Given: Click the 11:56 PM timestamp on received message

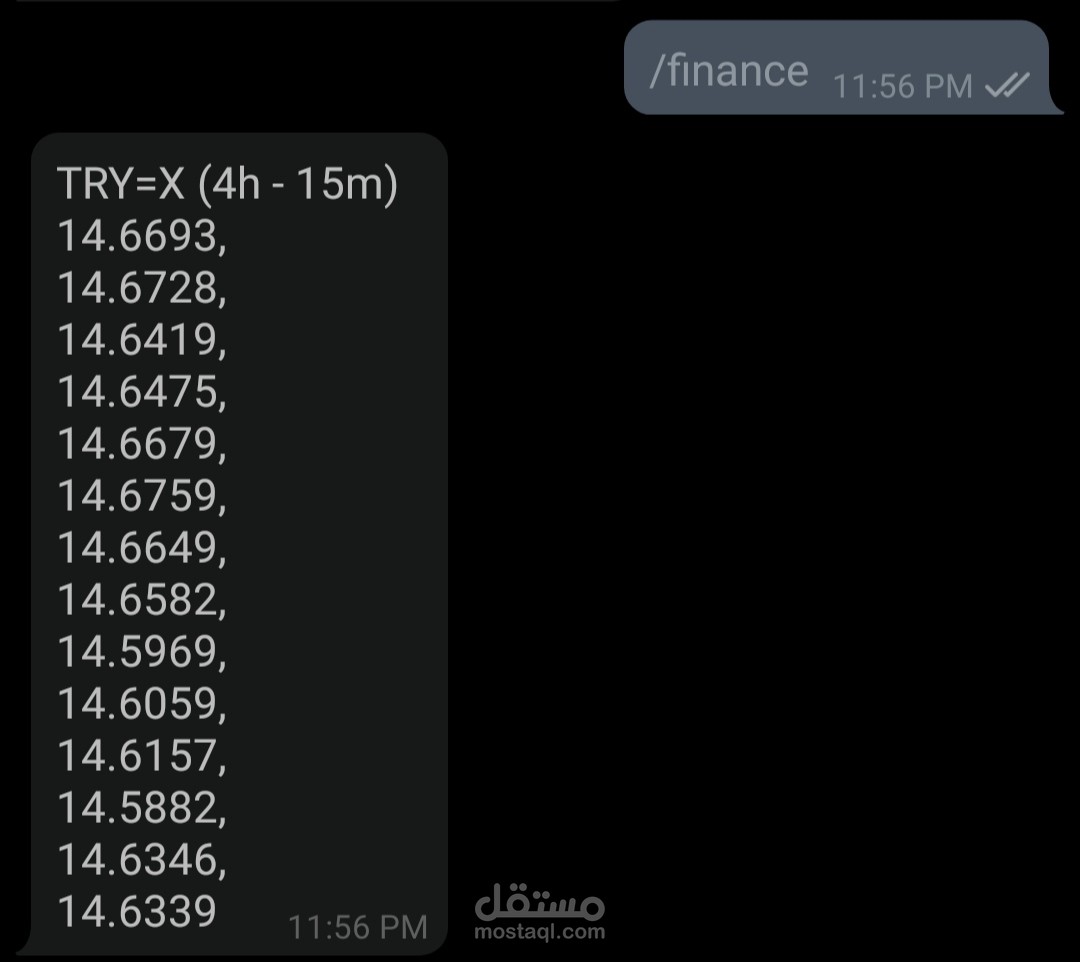Looking at the screenshot, I should coord(357,928).
